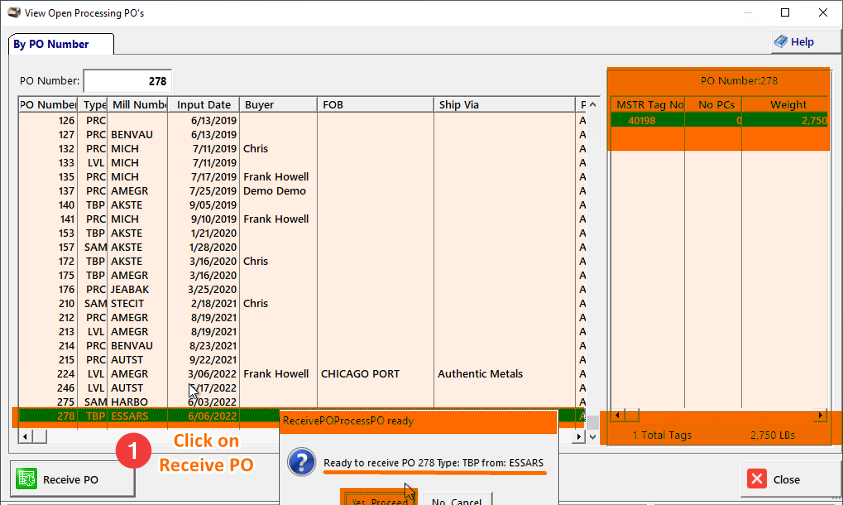Click the PO Number input field
Viewport: 843px width, 505px height.
(x=127, y=81)
